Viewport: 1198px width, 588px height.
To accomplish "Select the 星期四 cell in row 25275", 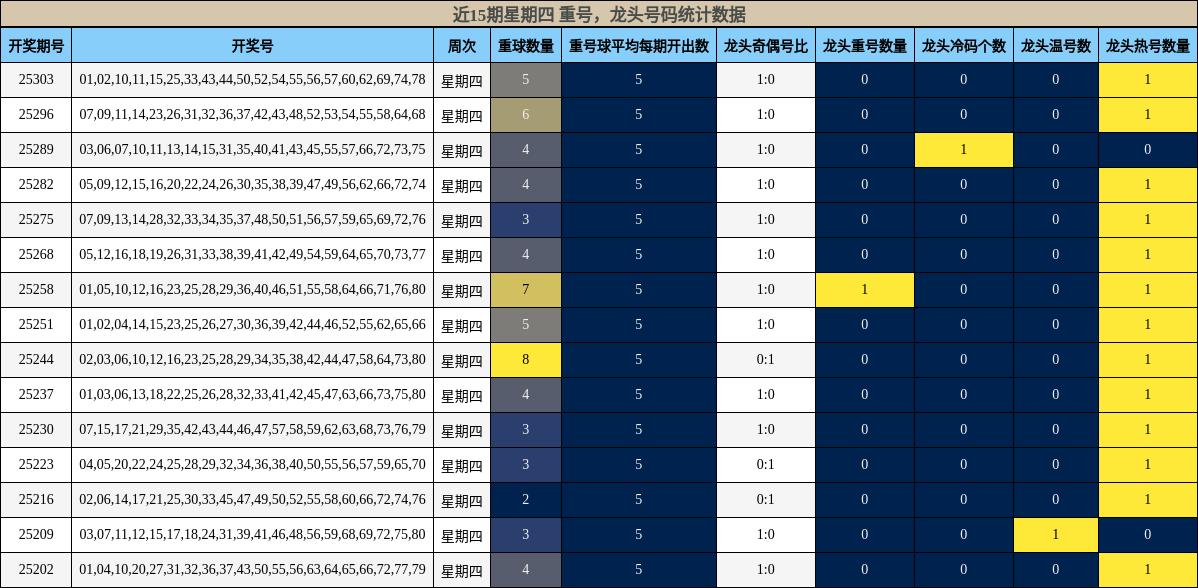I will pos(461,219).
